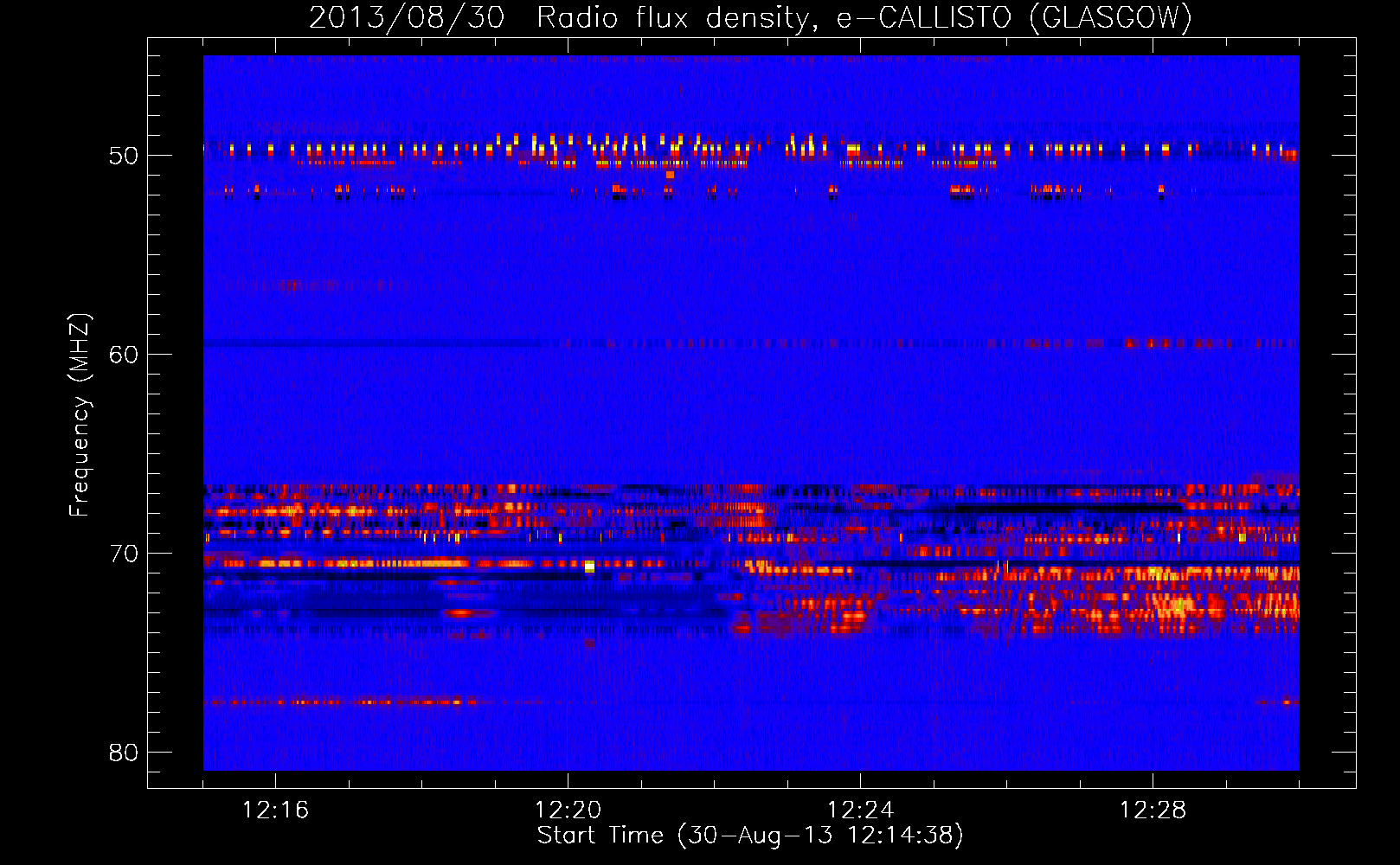
Task: Click the 12:24 time tick label
Action: [860, 811]
